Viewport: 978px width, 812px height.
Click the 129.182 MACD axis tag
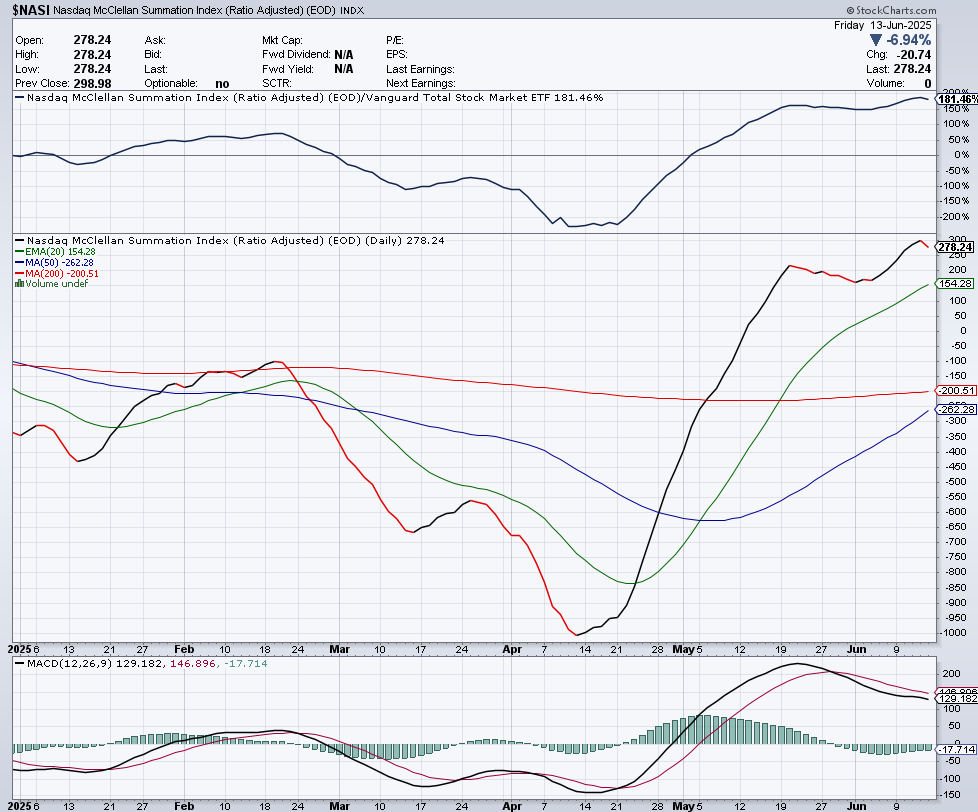point(957,698)
